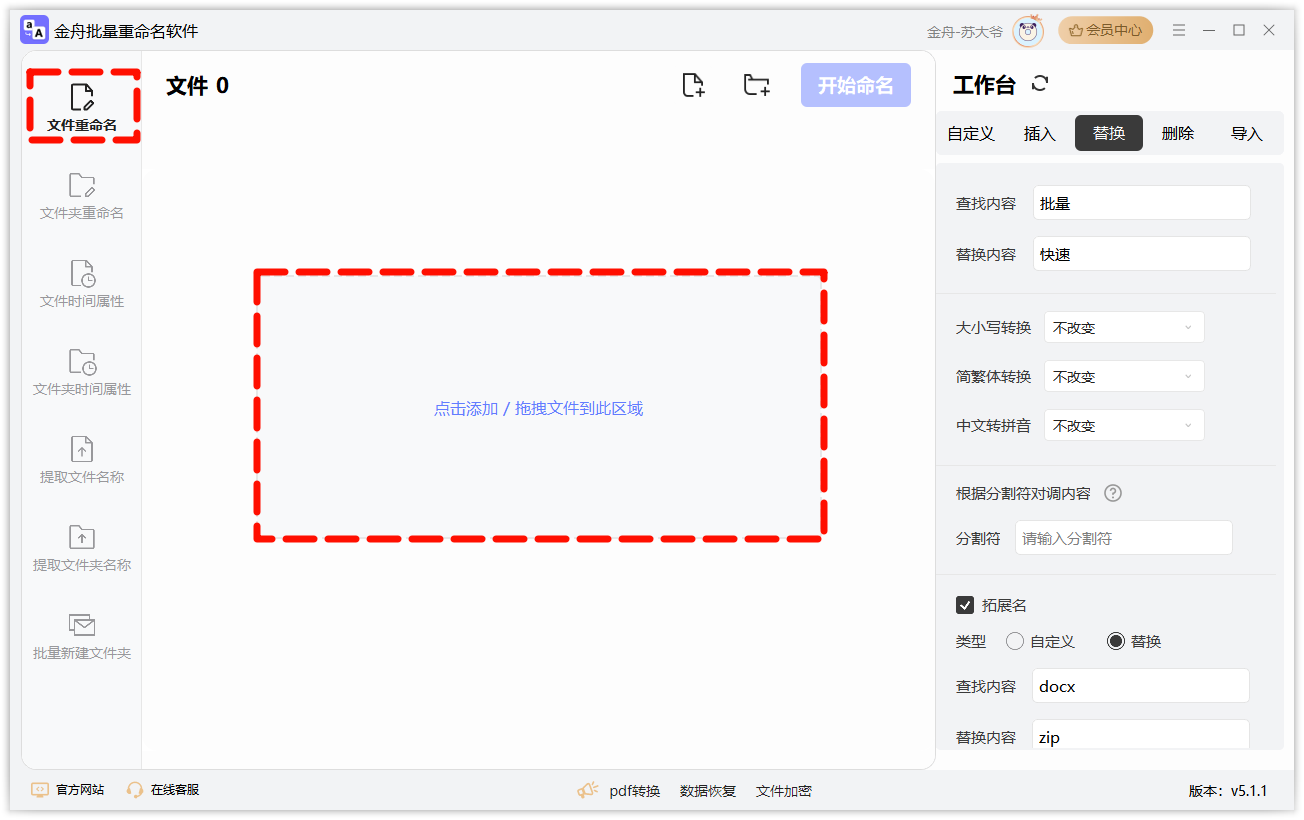Viewport: 1304px width, 820px height.
Task: Click the 替换内容 field containing zip
Action: (1141, 736)
